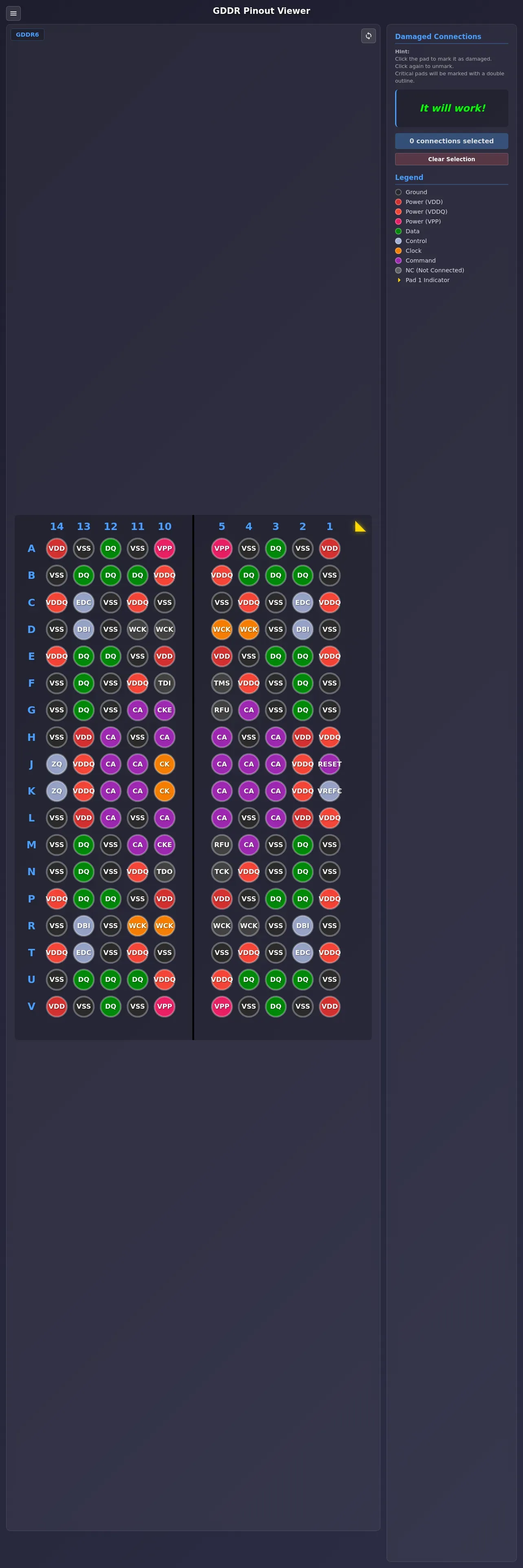Click the yellow Pad 1 indicator triangle

pyautogui.click(x=360, y=526)
